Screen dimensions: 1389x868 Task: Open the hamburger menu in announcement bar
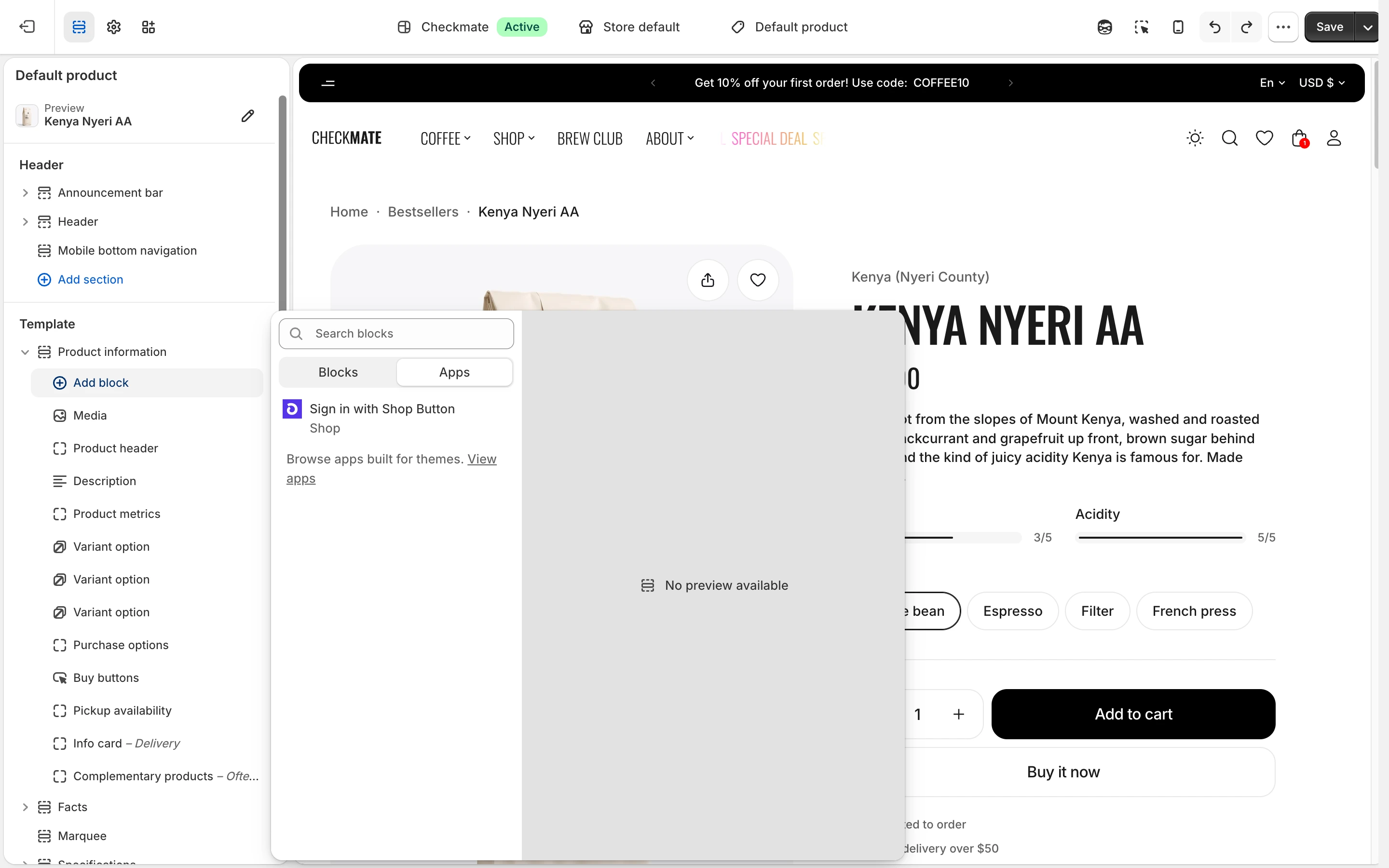pyautogui.click(x=328, y=83)
